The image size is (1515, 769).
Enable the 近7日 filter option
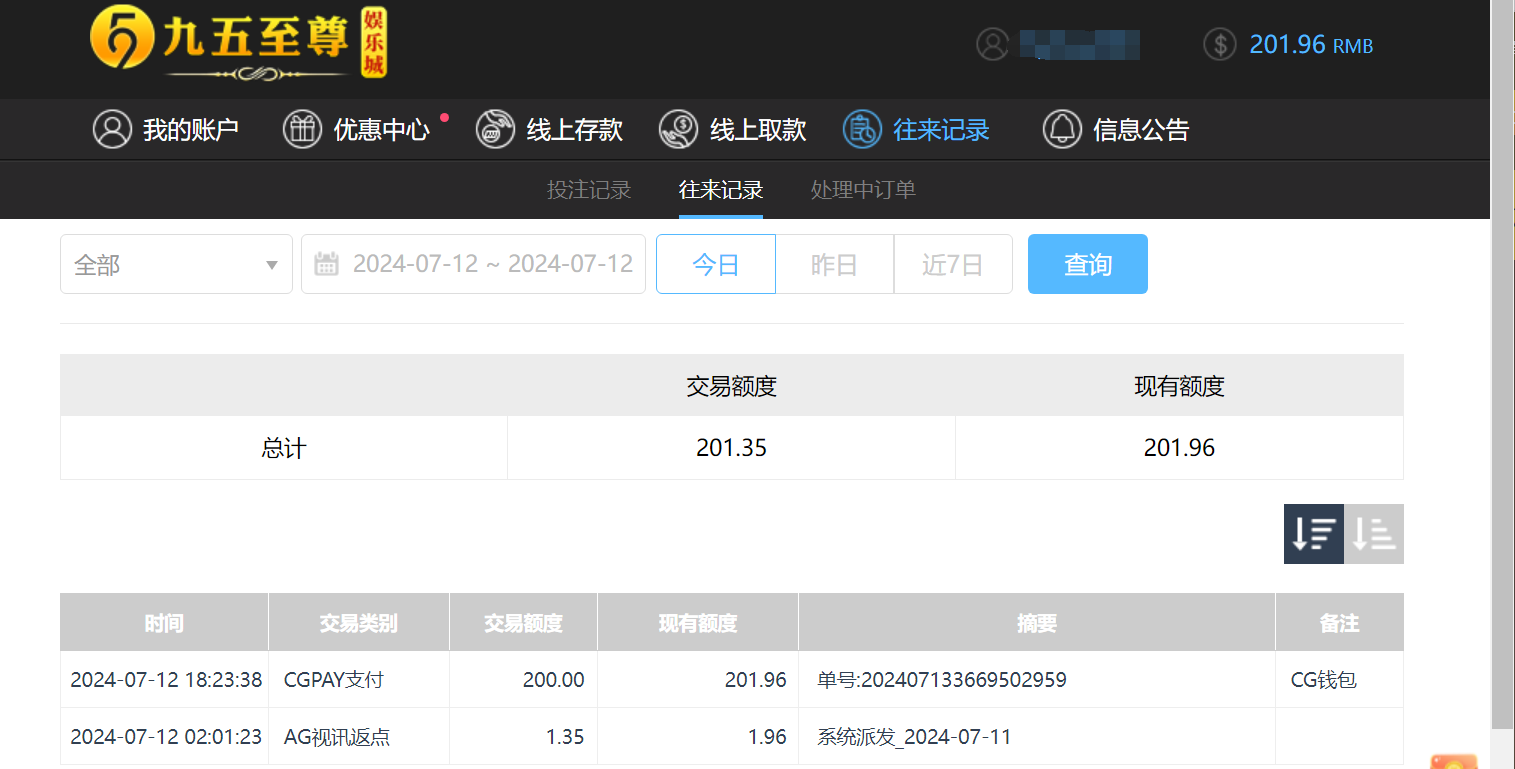click(x=952, y=263)
